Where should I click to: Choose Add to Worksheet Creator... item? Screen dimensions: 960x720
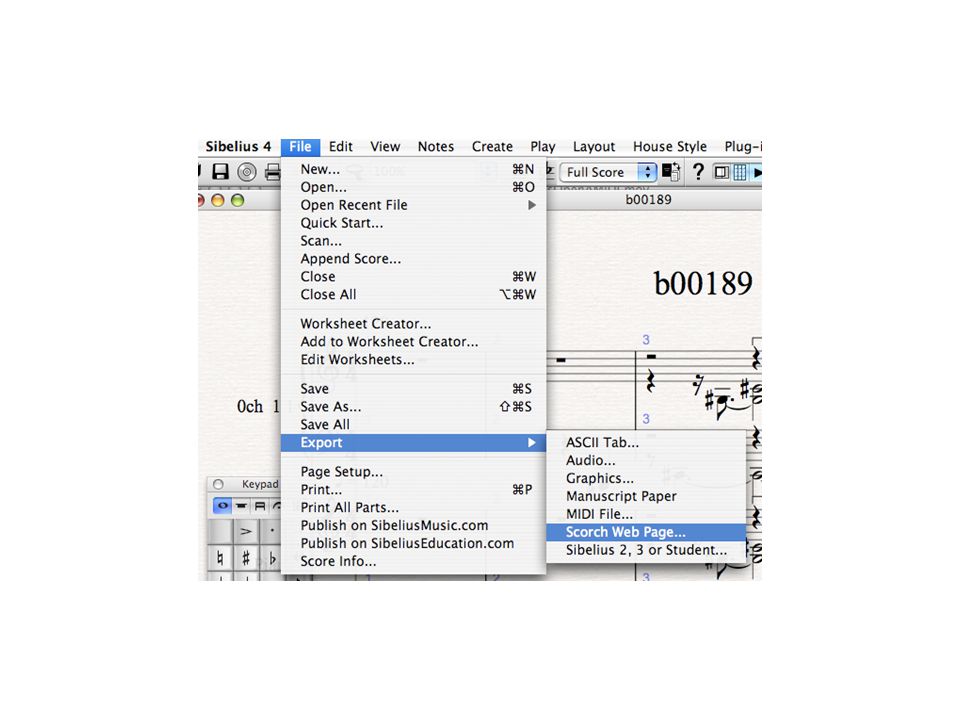[413, 342]
